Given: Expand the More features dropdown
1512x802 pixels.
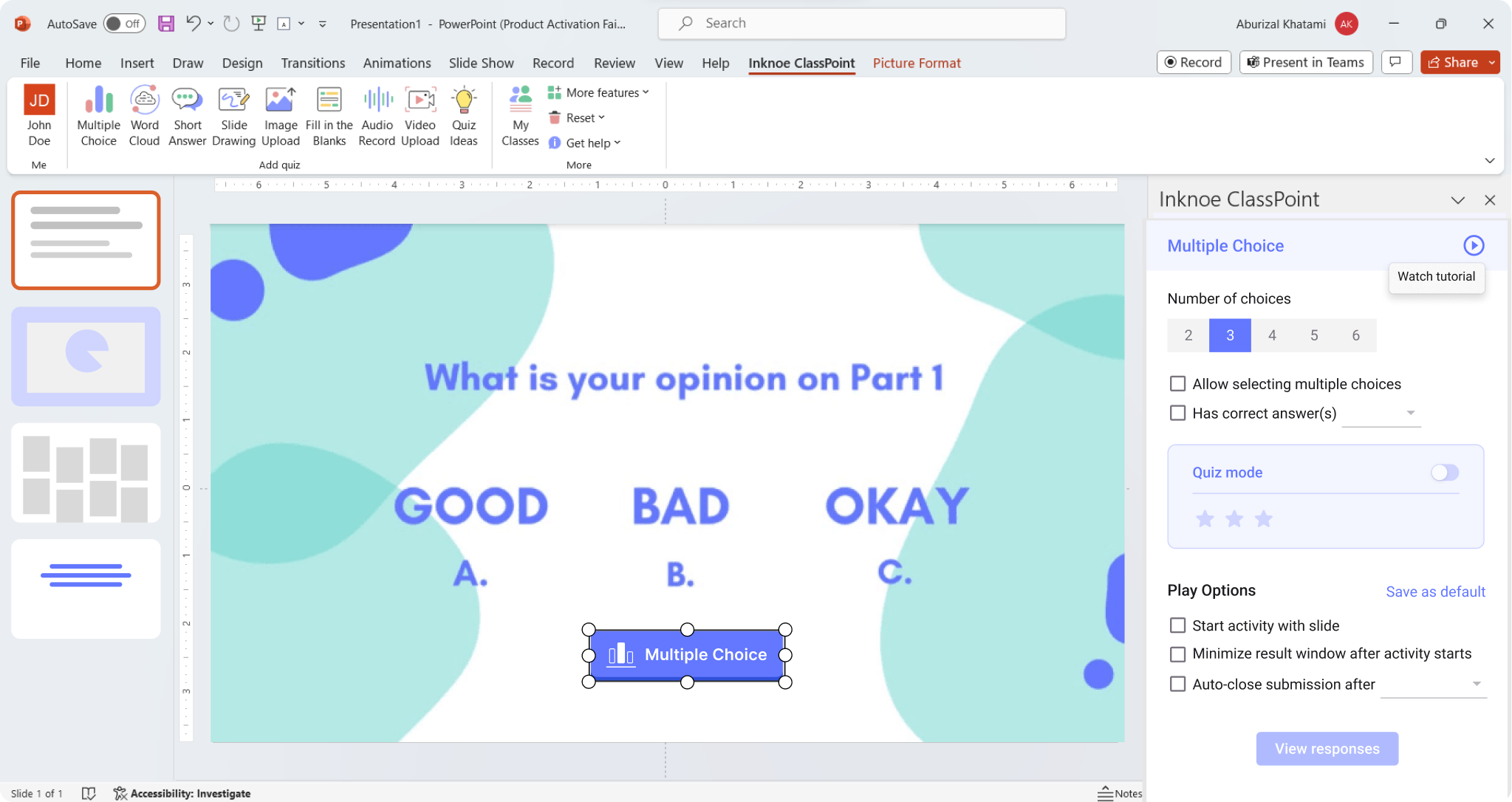Looking at the screenshot, I should 598,92.
